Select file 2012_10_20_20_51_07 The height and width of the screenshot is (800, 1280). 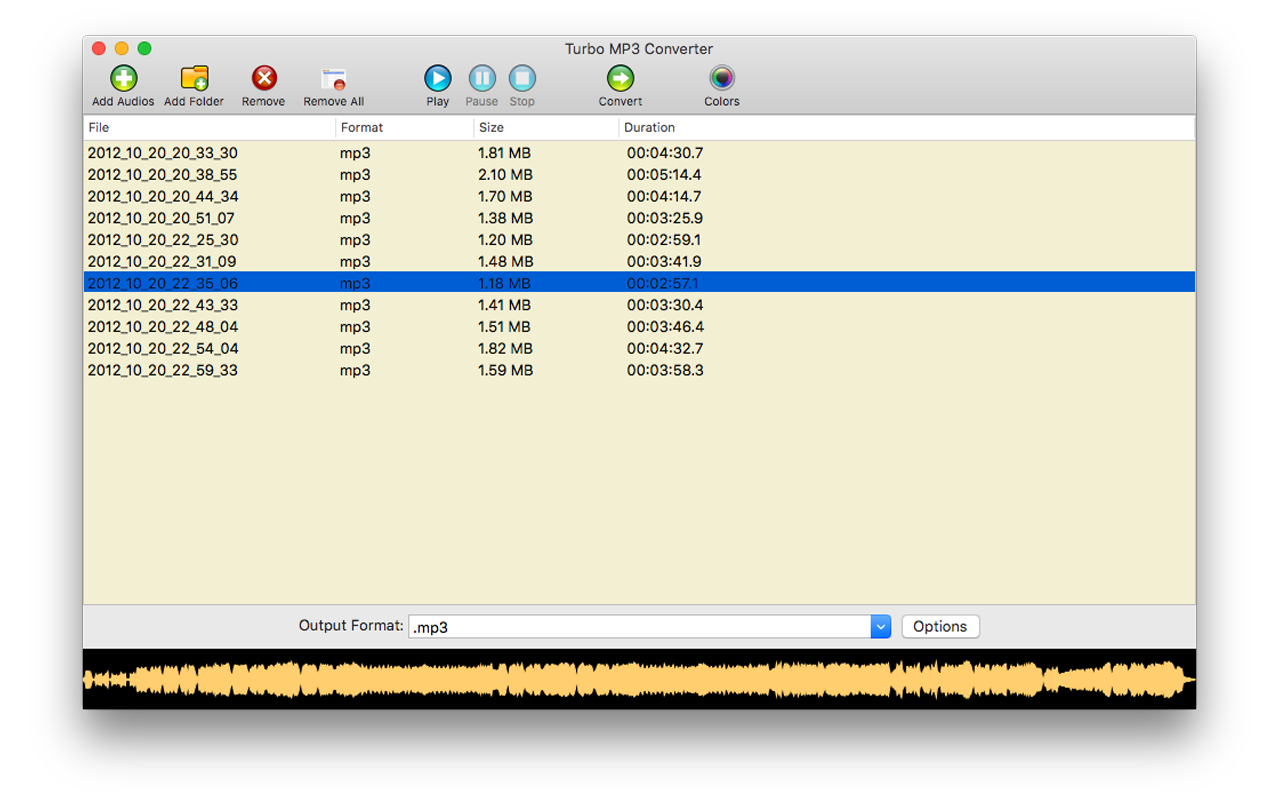coord(161,218)
